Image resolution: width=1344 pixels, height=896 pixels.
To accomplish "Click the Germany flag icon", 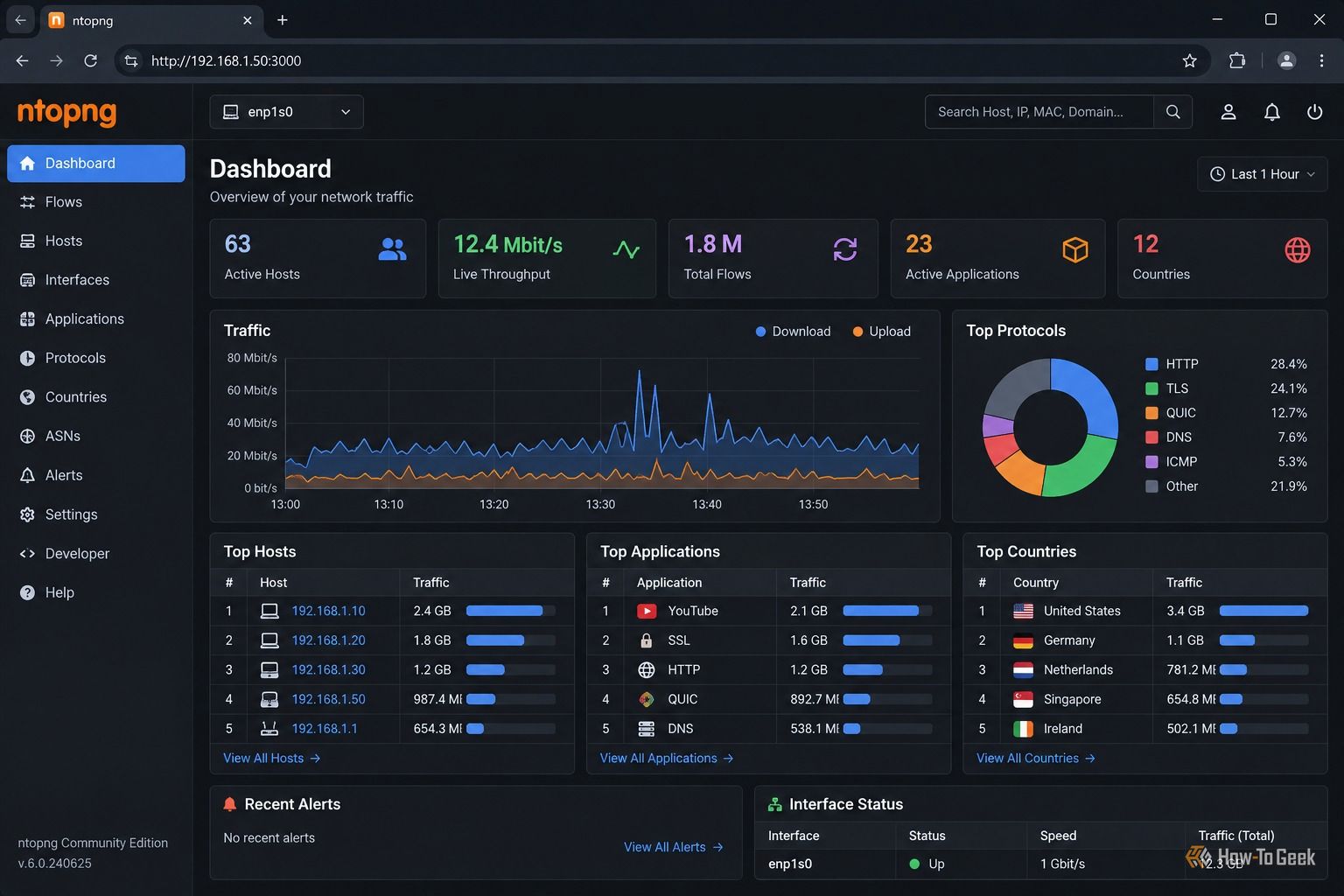I will tap(1023, 640).
